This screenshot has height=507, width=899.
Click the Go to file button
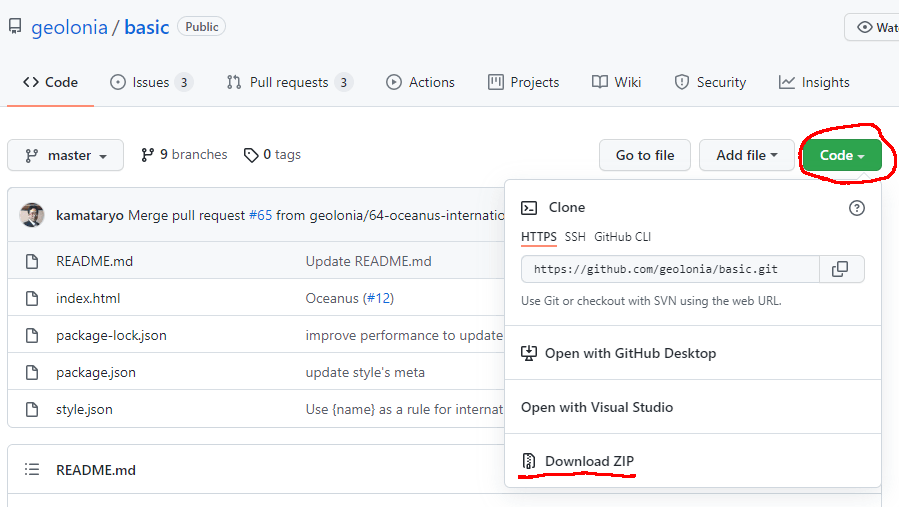[645, 155]
